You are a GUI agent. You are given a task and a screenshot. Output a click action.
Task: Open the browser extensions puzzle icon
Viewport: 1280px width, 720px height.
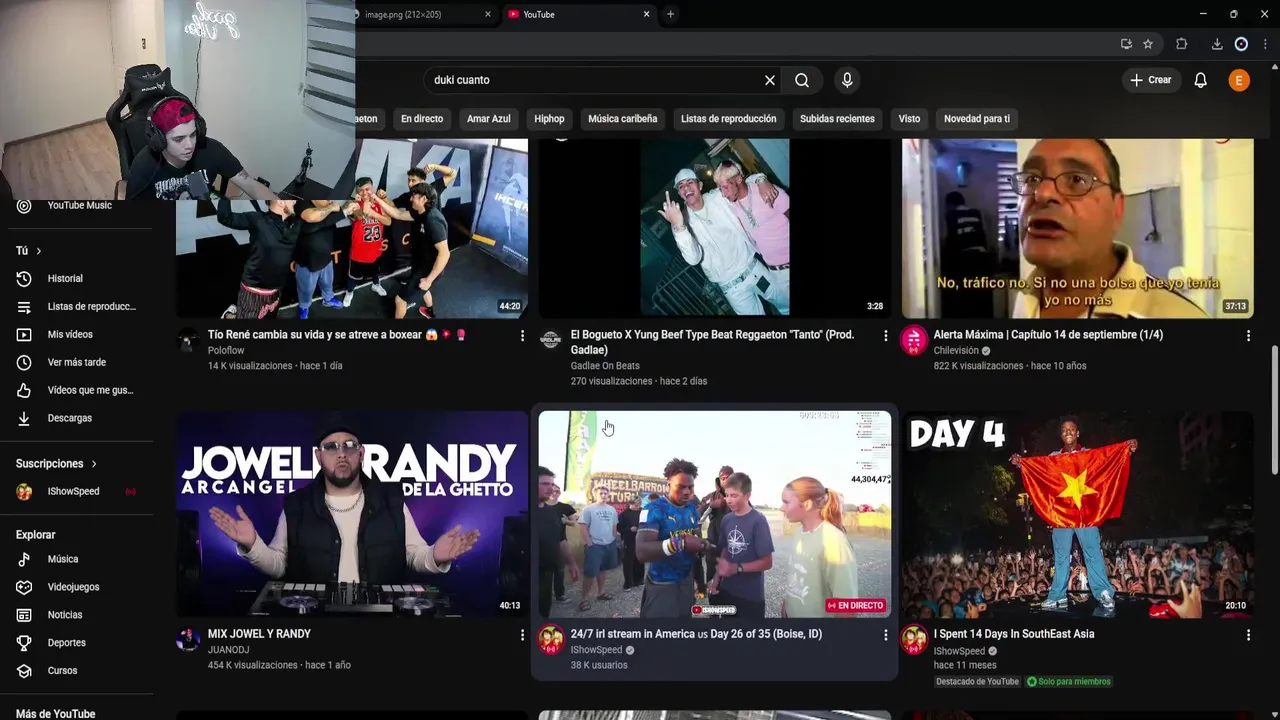(x=1181, y=44)
